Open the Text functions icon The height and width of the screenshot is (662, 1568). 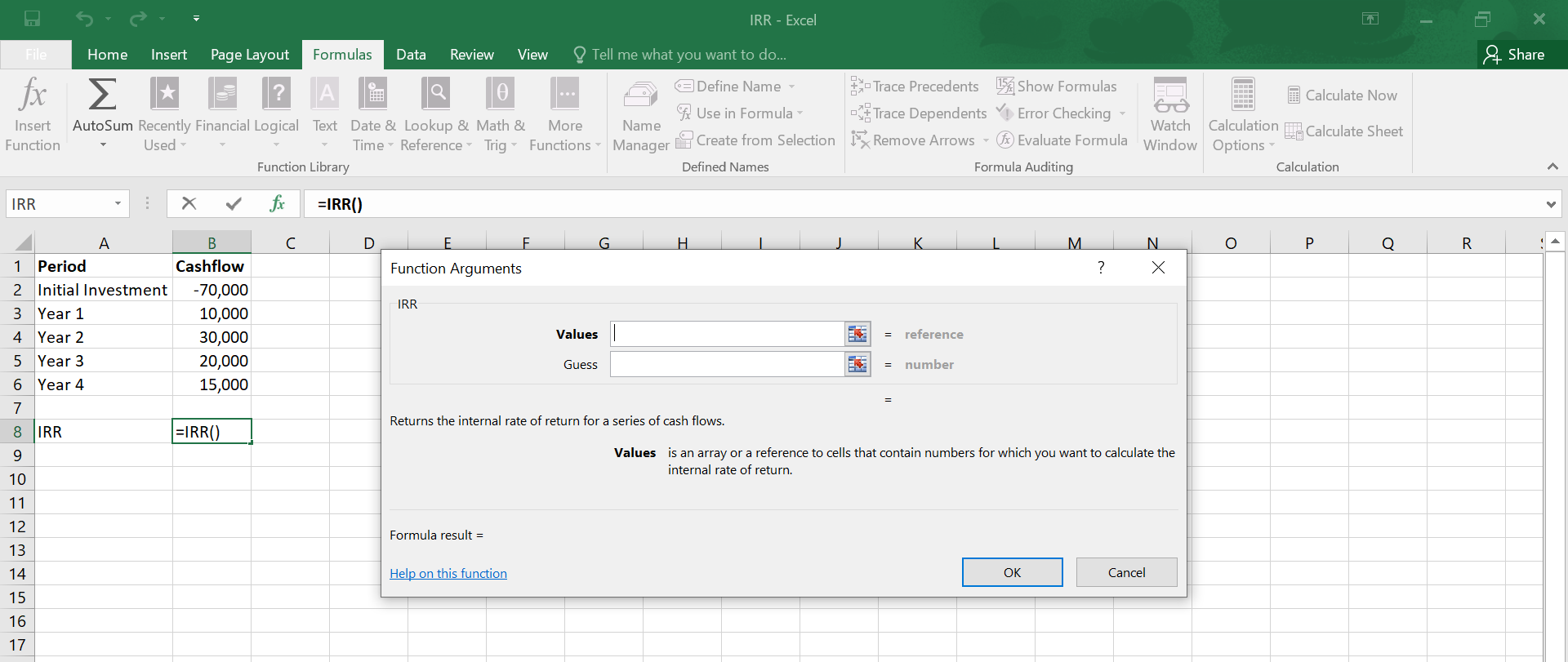325,95
